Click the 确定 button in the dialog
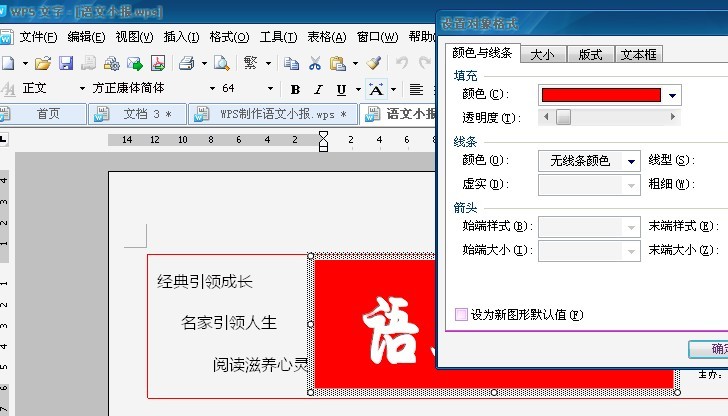728x416 pixels. click(709, 349)
